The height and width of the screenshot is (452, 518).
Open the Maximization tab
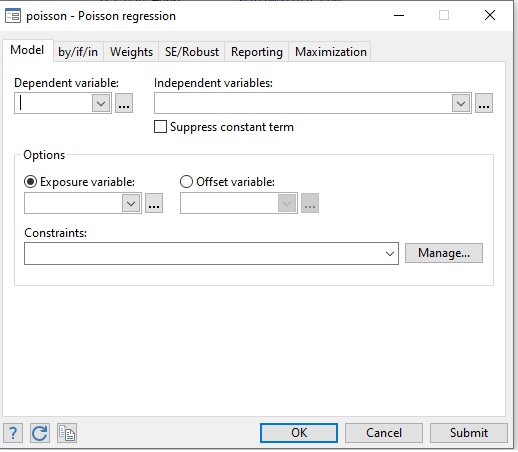[331, 52]
